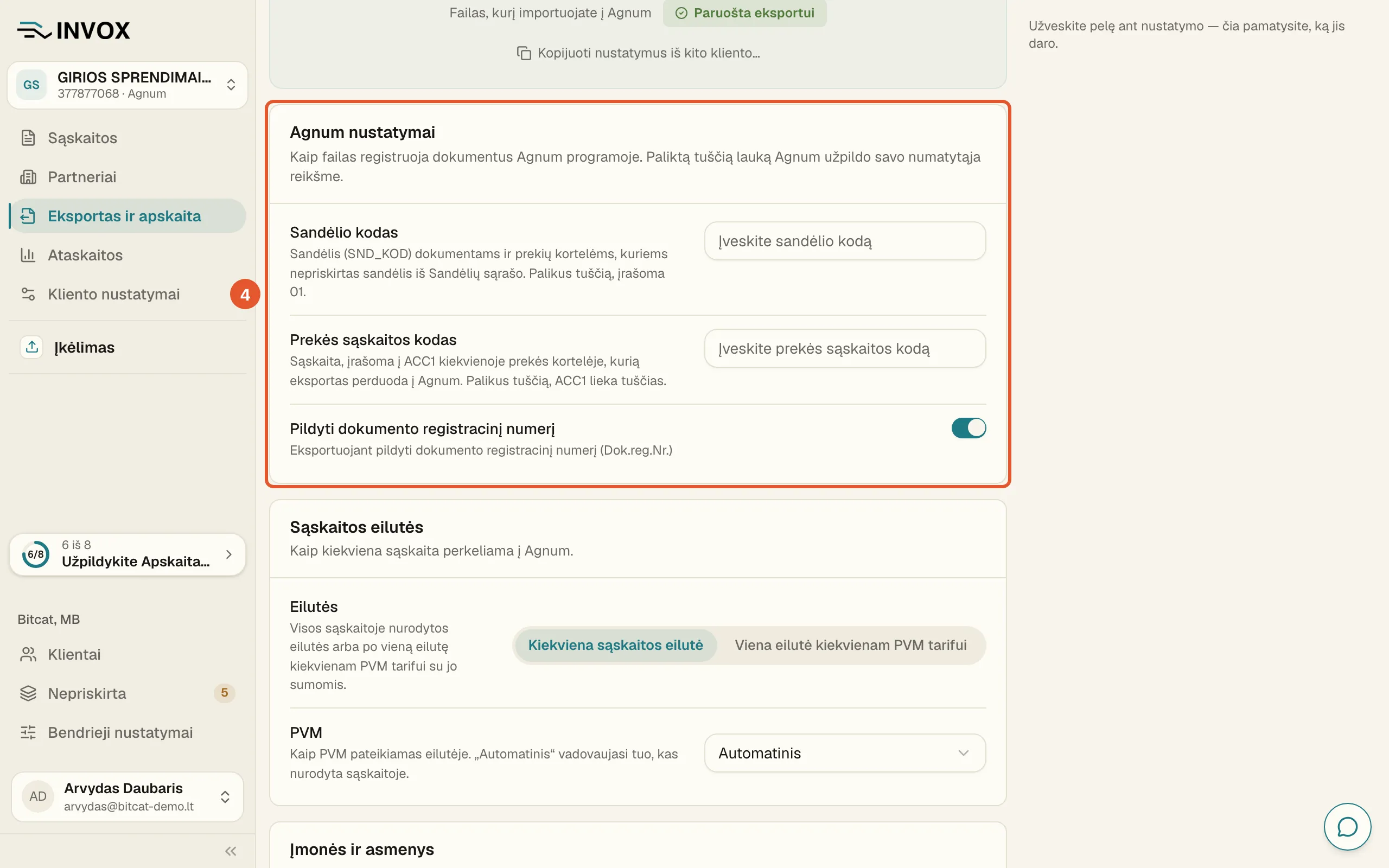This screenshot has height=868, width=1389.
Task: Click the Įmonės ir asmenys heading
Action: click(361, 849)
